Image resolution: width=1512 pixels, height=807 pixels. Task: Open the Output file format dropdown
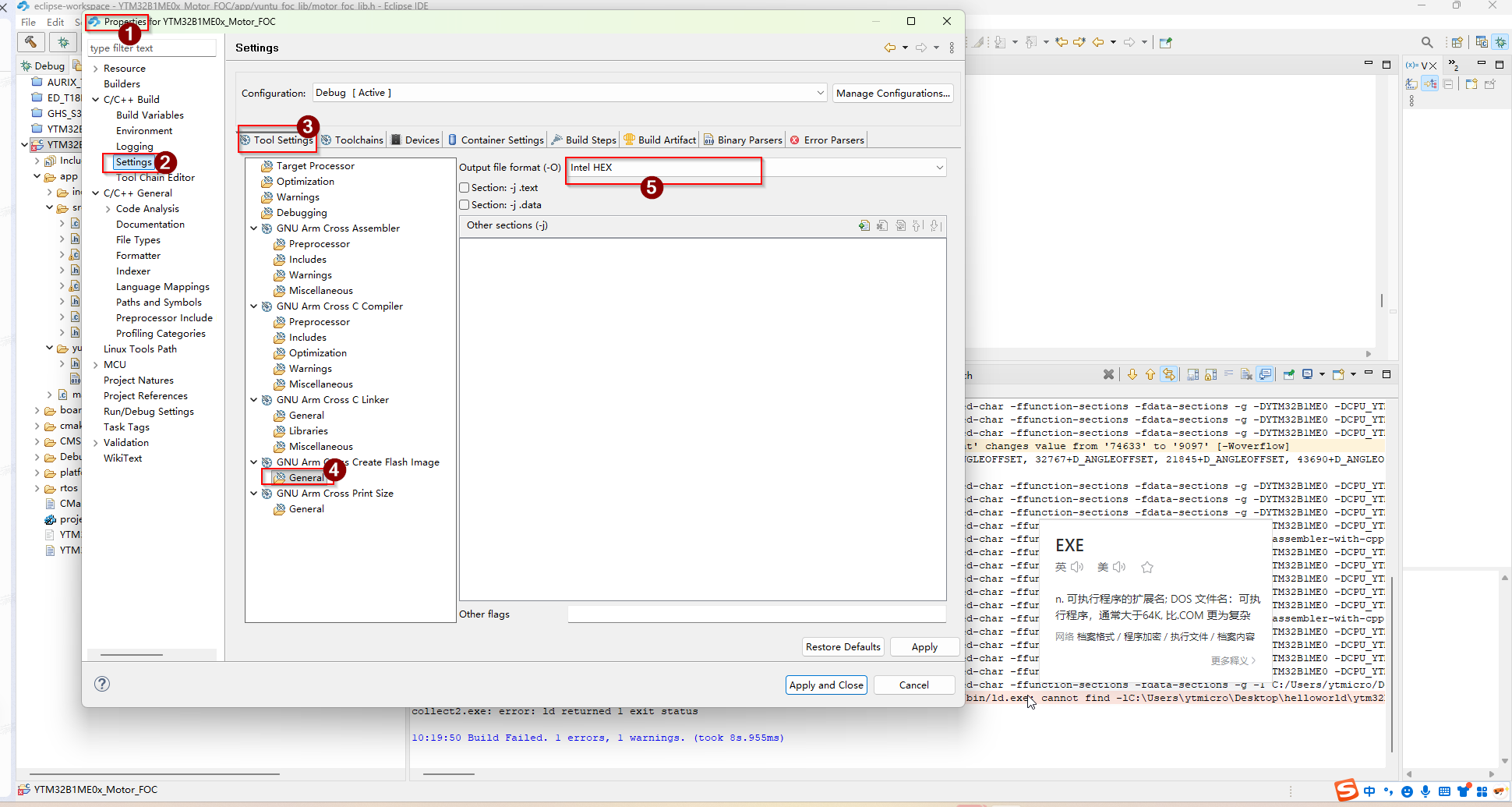(939, 168)
